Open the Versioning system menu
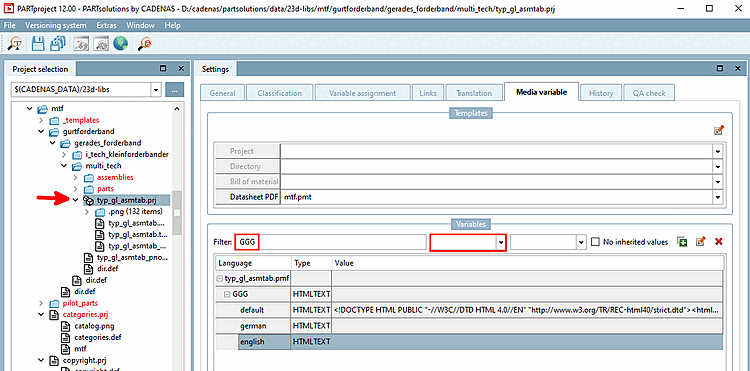This screenshot has width=750, height=371. tap(56, 25)
